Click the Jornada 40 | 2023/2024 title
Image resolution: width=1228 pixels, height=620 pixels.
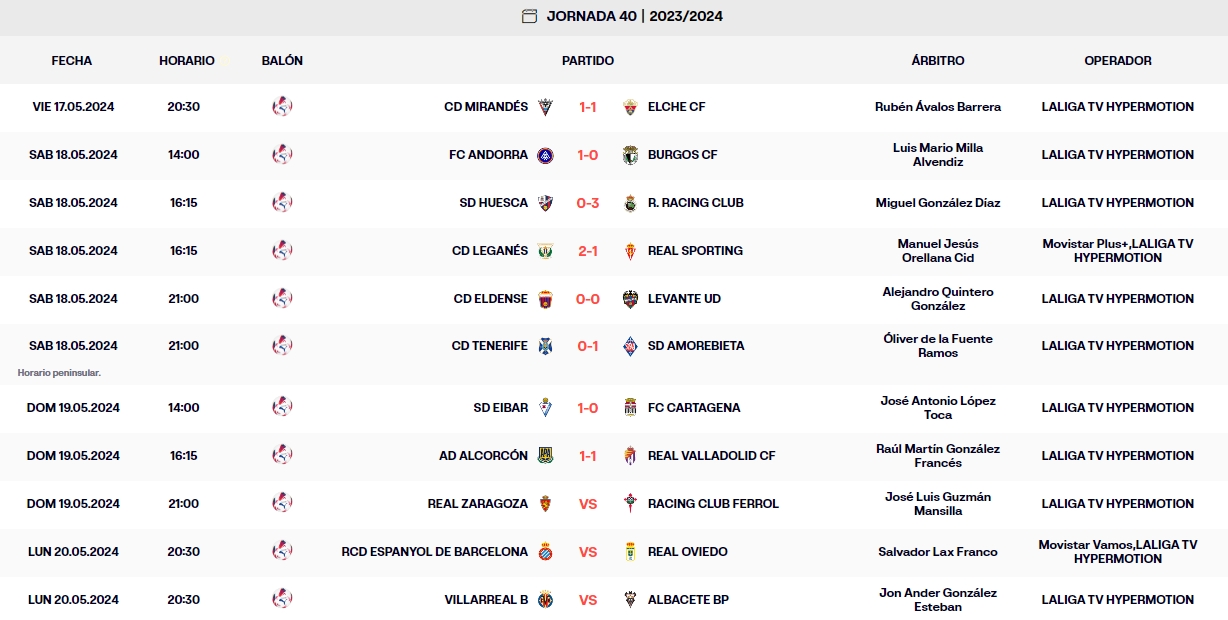(x=634, y=16)
